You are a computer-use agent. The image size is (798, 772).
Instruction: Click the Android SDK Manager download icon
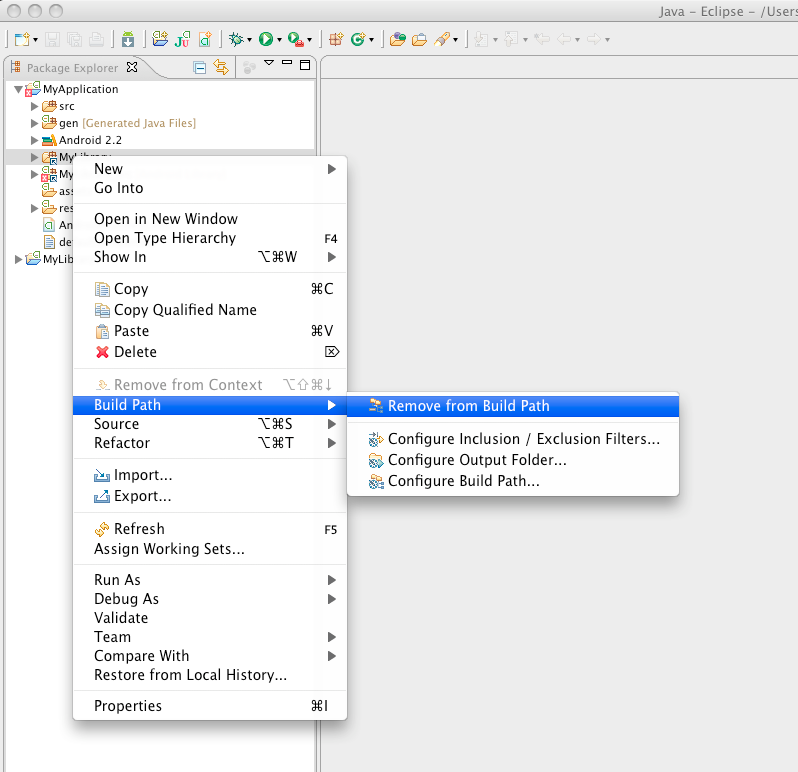tap(128, 39)
